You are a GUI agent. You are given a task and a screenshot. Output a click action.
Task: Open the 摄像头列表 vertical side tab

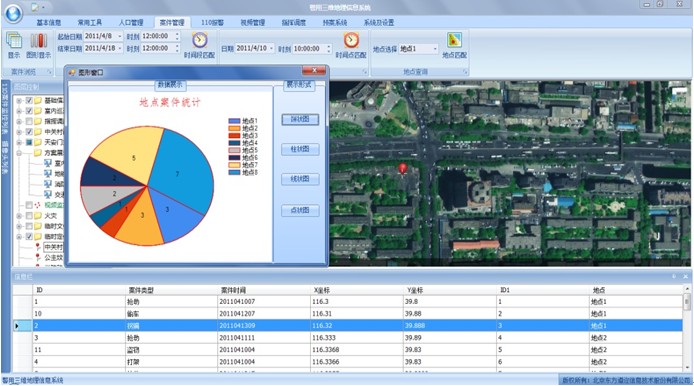point(5,158)
